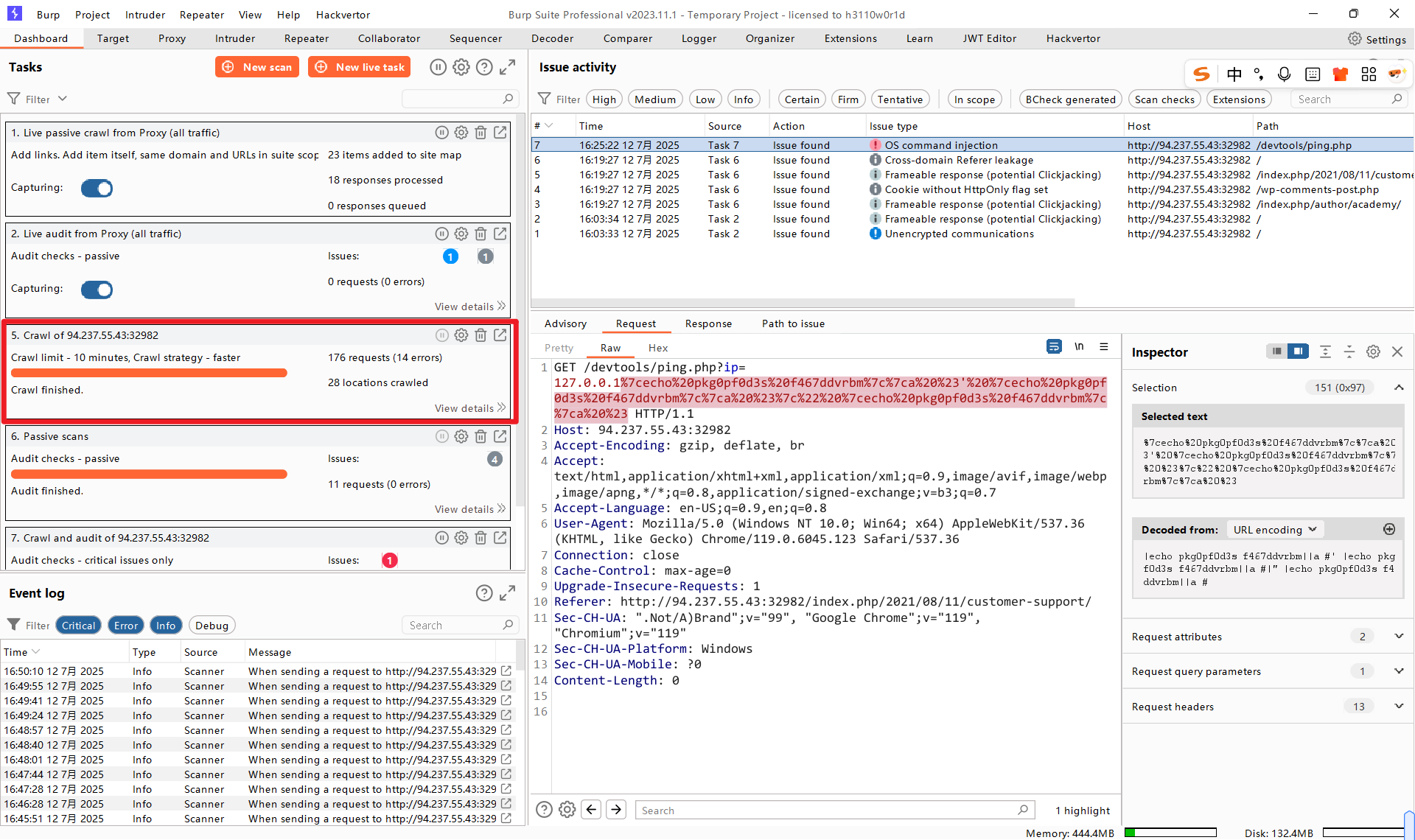Expand Request query parameters section
Viewport: 1415px width, 840px height.
[x=1399, y=671]
